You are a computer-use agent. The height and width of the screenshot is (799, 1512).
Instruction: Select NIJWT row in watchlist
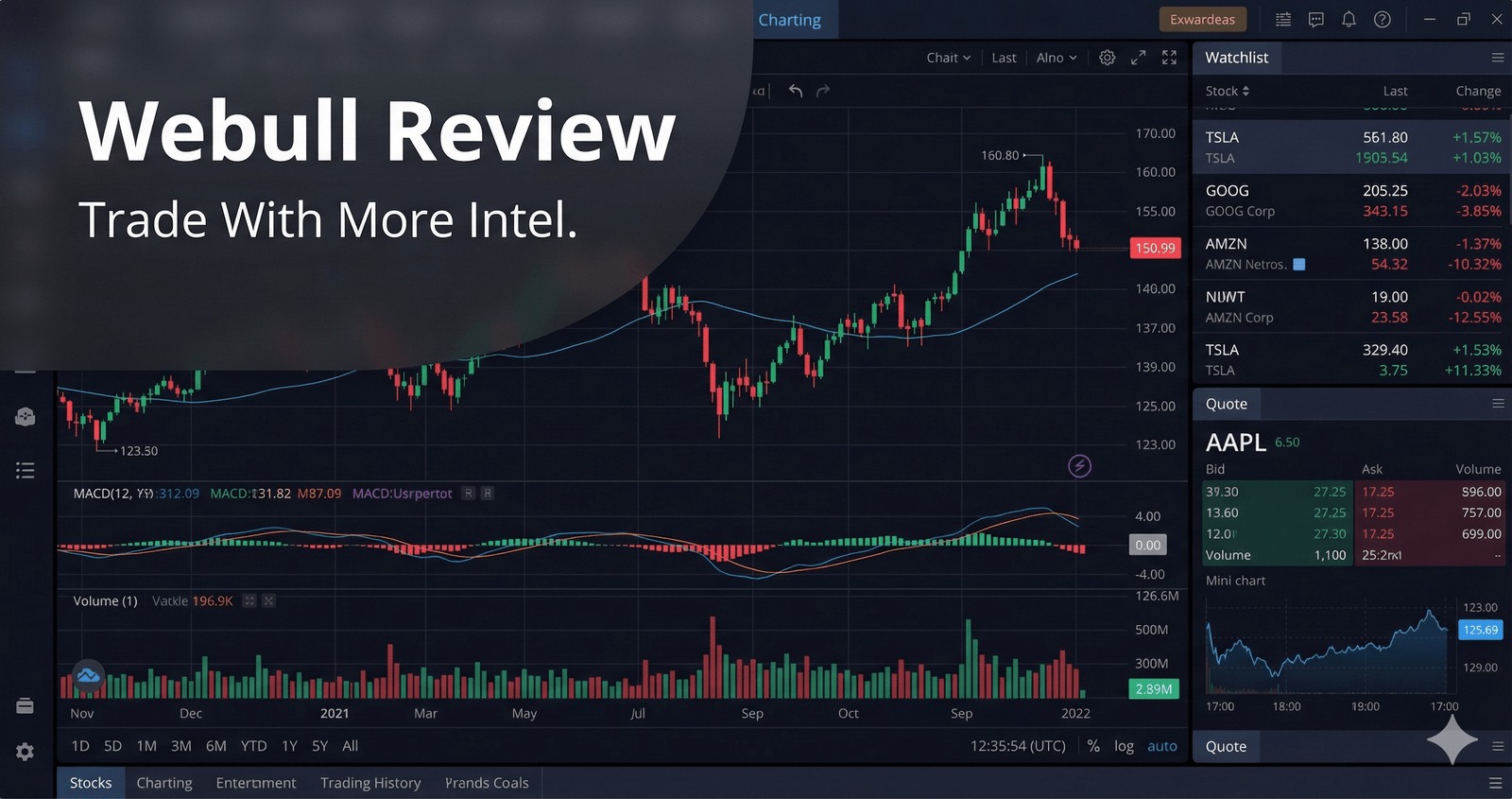(1351, 306)
